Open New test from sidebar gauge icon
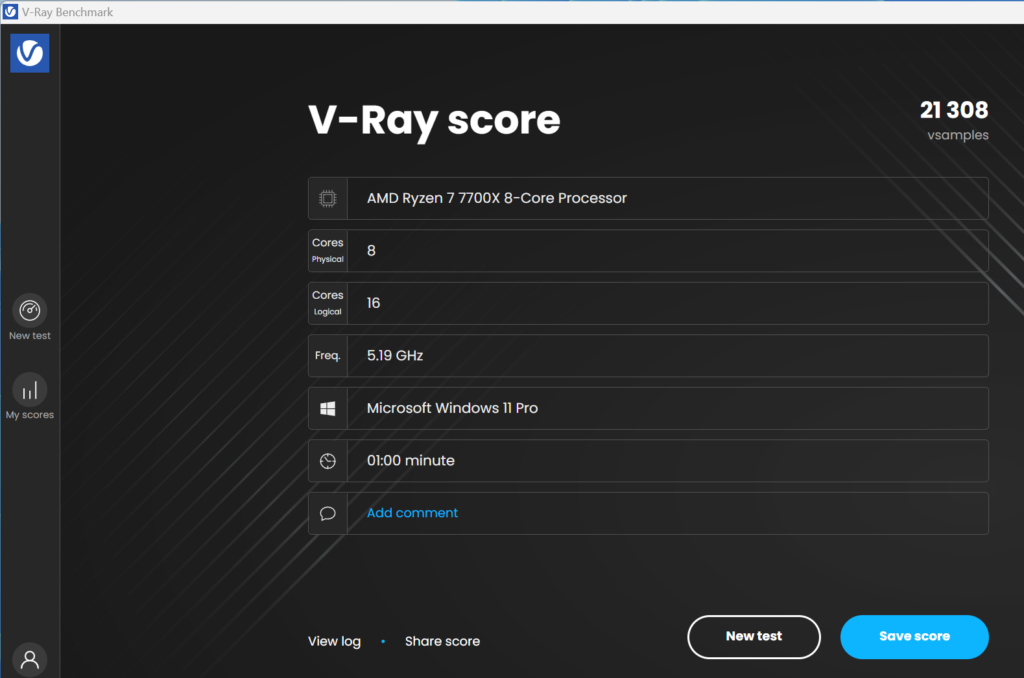 click(x=29, y=310)
